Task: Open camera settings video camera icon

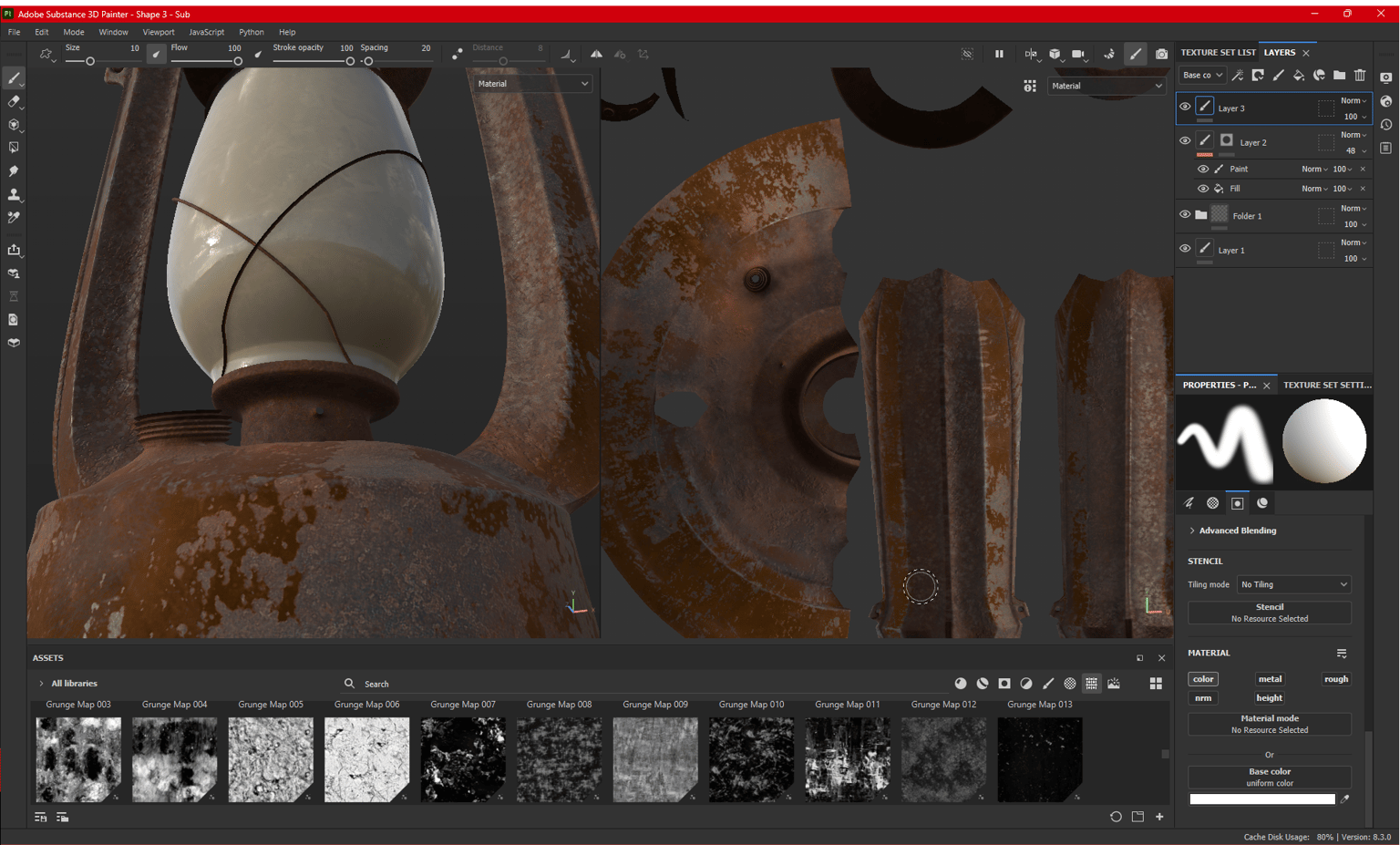Action: point(1078,54)
